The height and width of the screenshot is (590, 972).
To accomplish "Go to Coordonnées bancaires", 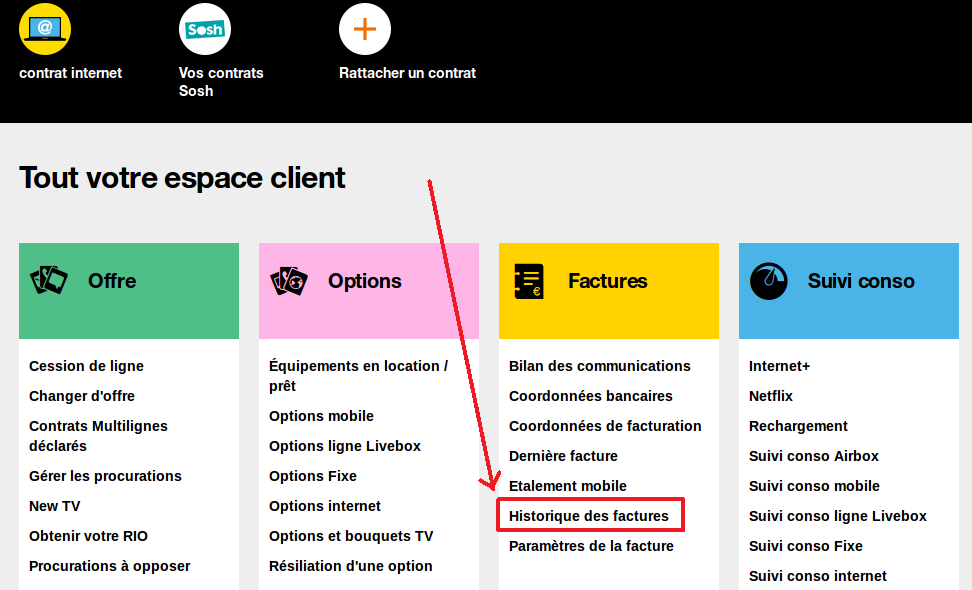I will 591,396.
